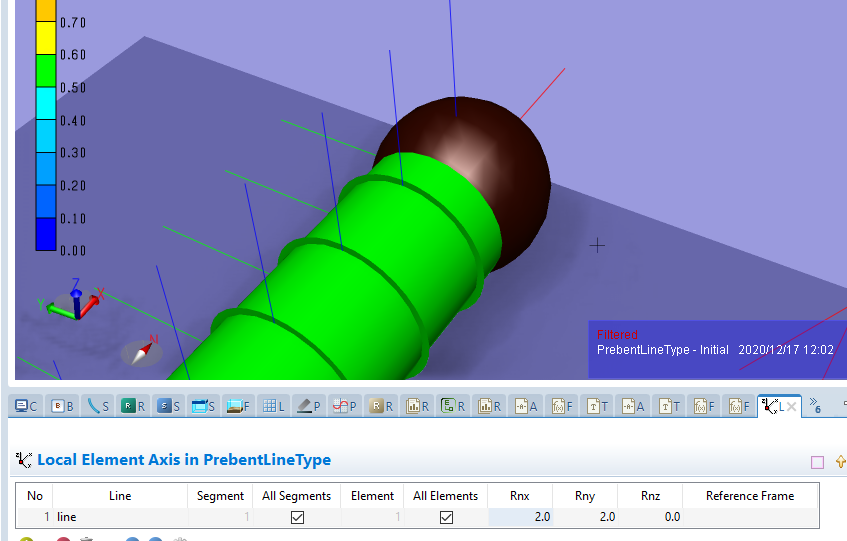Select the Rnz cell showing 0.0
847x541 pixels.
(649, 517)
